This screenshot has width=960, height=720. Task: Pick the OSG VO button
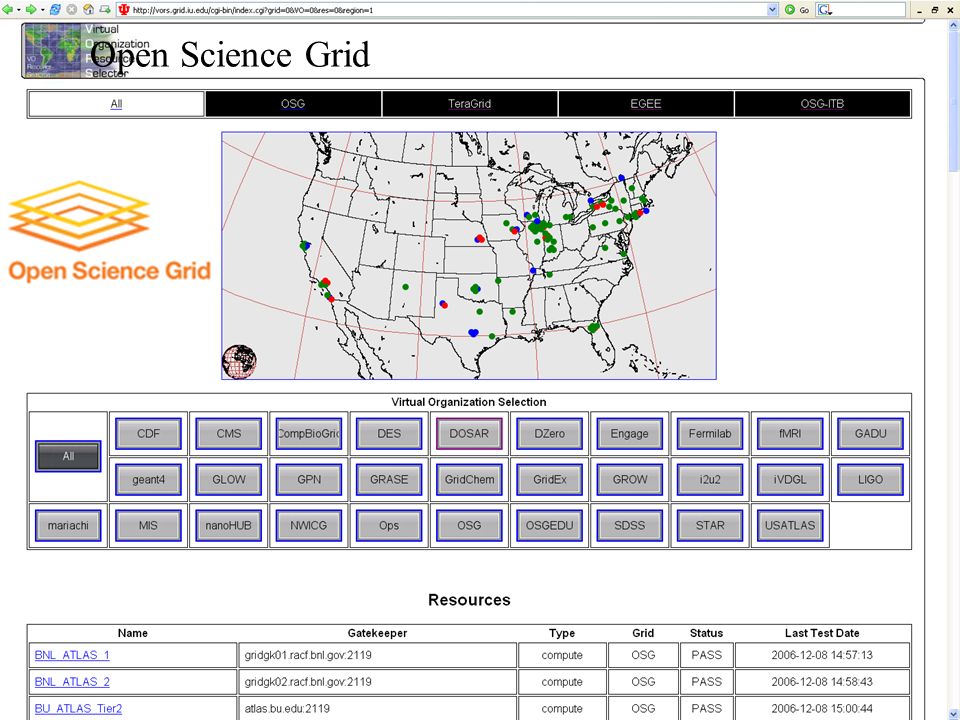[469, 525]
